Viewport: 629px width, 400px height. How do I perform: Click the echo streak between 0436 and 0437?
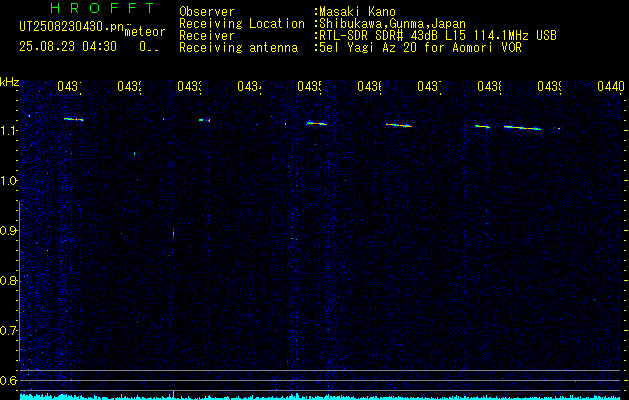(x=399, y=125)
